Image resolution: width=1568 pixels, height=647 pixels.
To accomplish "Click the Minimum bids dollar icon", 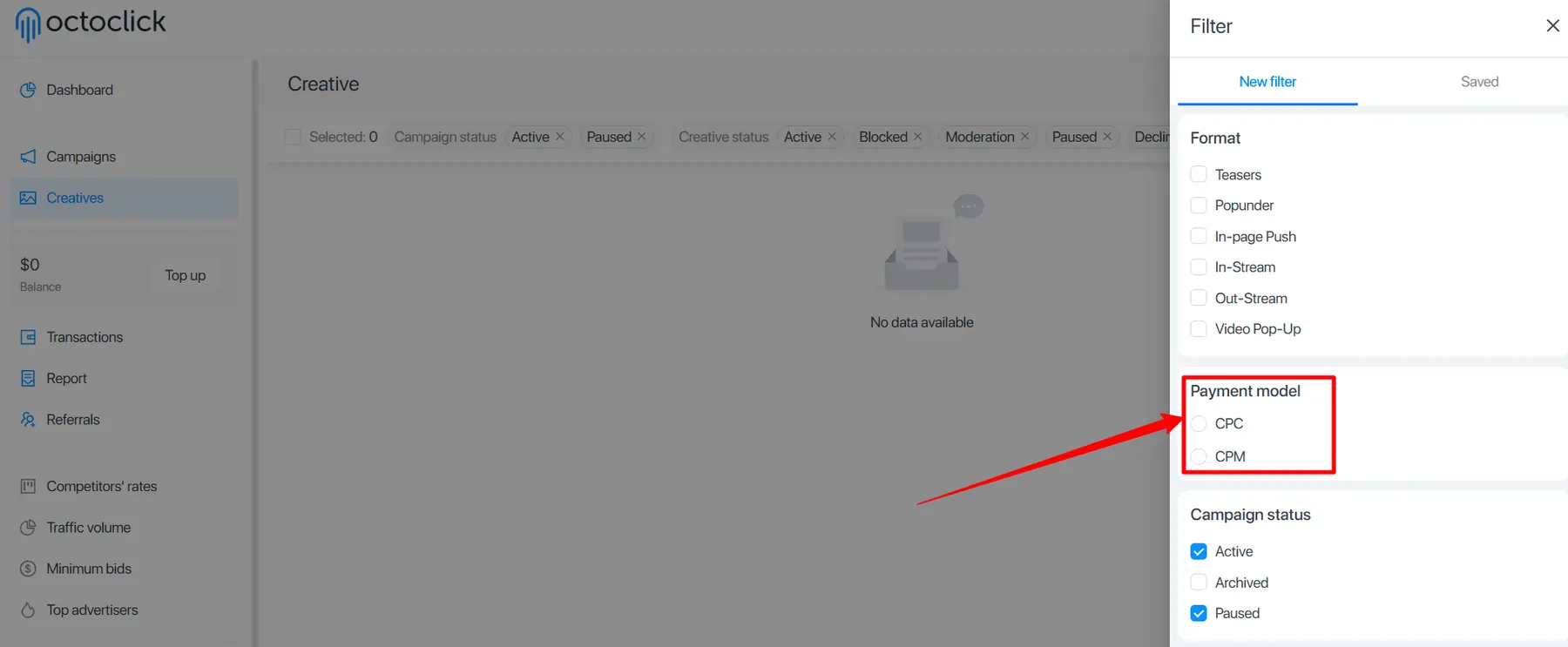I will [x=28, y=569].
